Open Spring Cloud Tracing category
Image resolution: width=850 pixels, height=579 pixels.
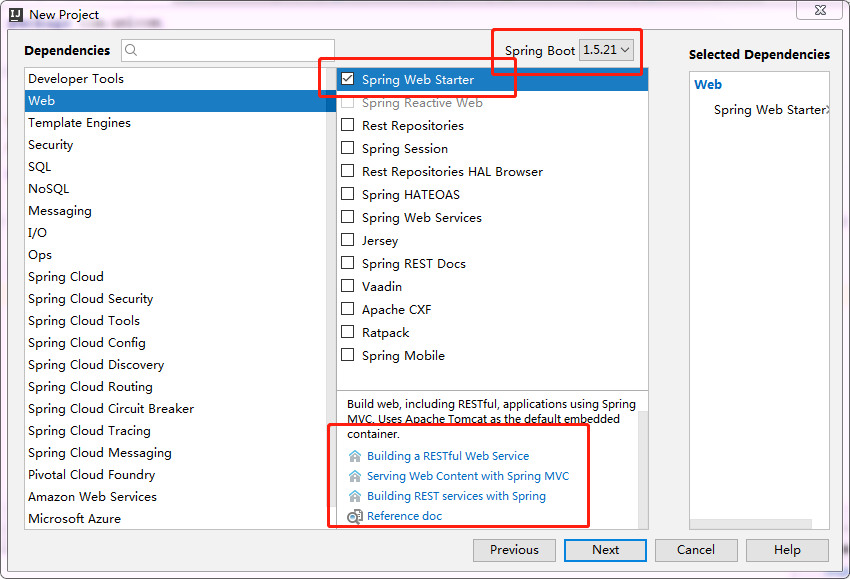point(176,430)
